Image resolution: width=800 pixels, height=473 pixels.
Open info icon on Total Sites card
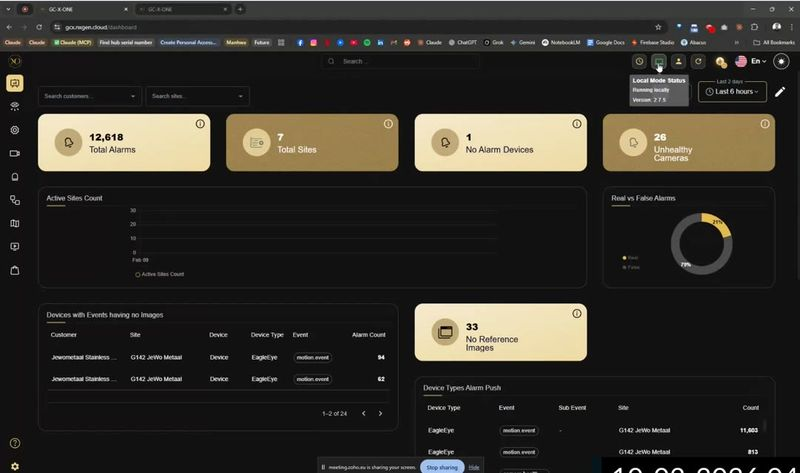(388, 123)
